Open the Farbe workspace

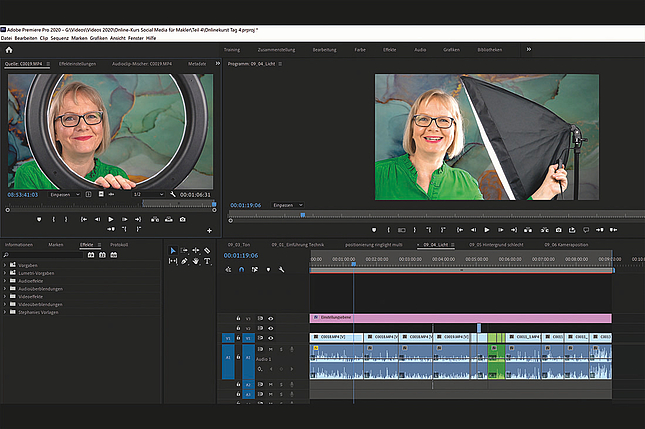[361, 48]
